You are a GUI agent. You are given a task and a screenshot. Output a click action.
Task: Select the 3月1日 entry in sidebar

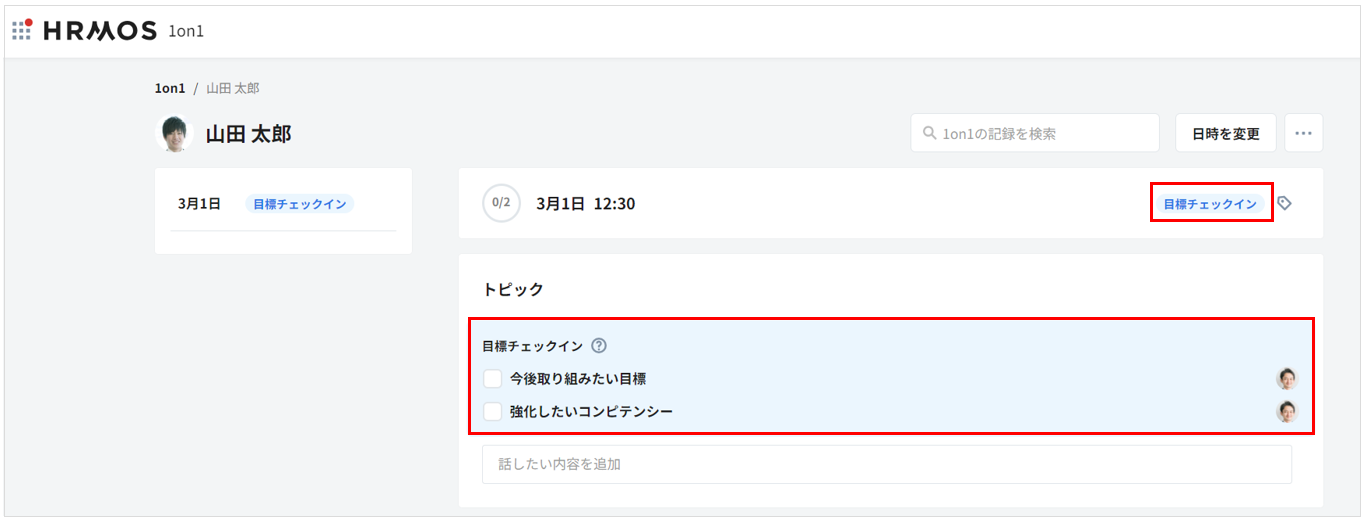coord(199,204)
